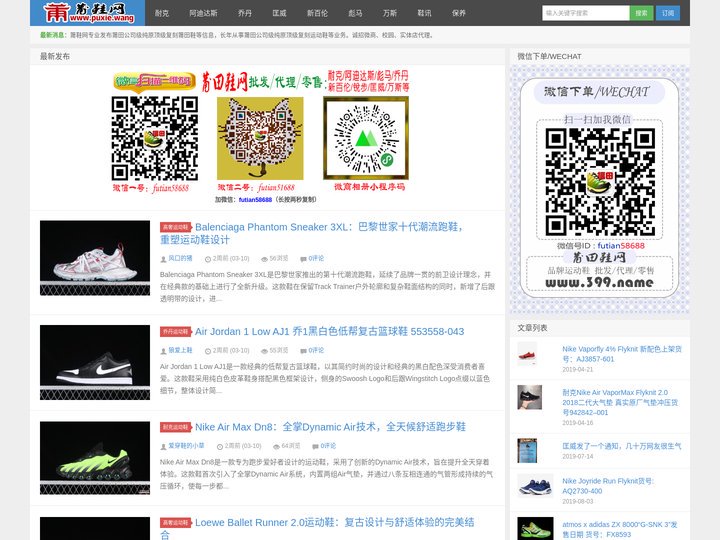Open author 狼爱上鞋 profile link
720x540 pixels.
180,350
